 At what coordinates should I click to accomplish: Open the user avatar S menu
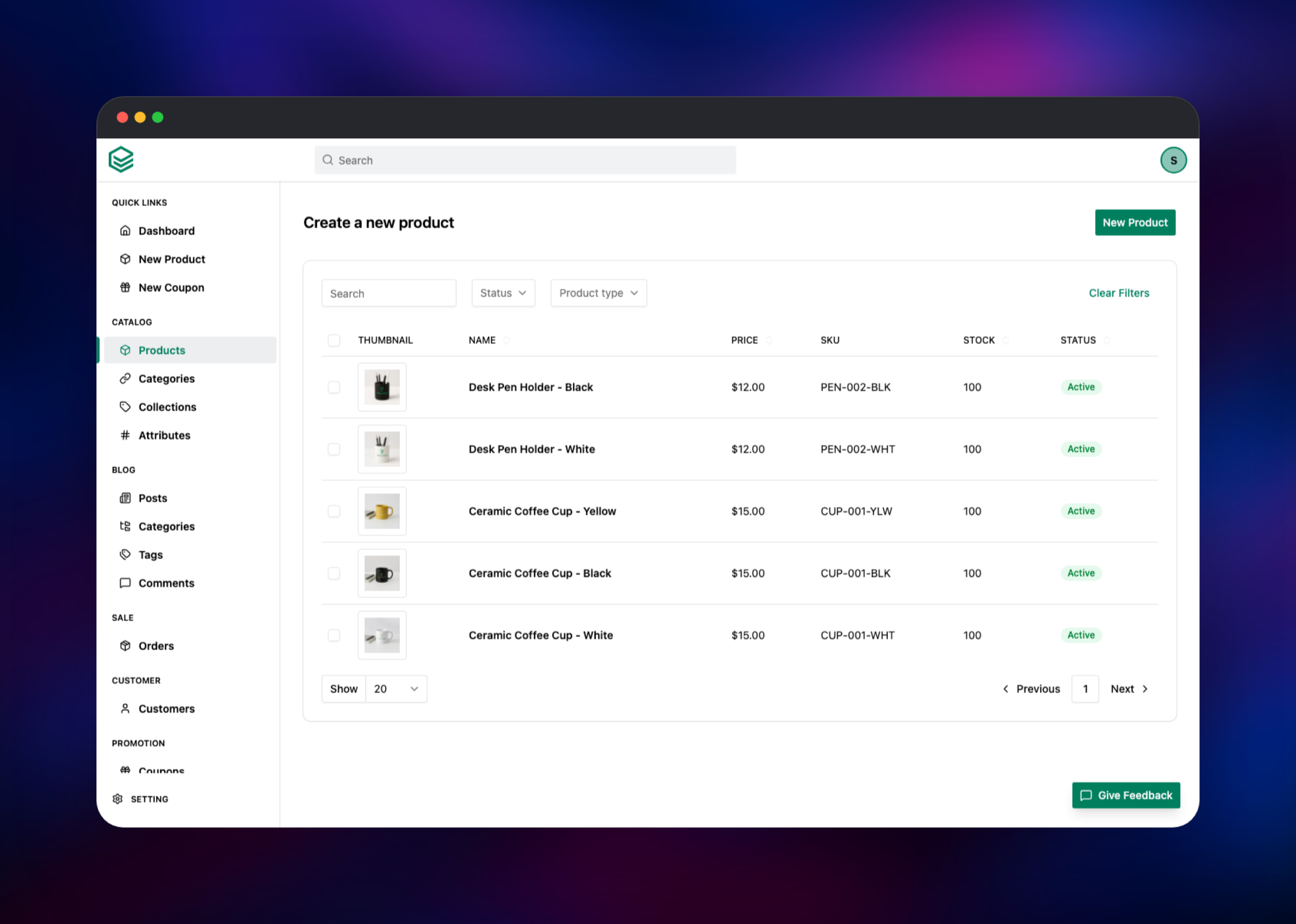click(1173, 160)
